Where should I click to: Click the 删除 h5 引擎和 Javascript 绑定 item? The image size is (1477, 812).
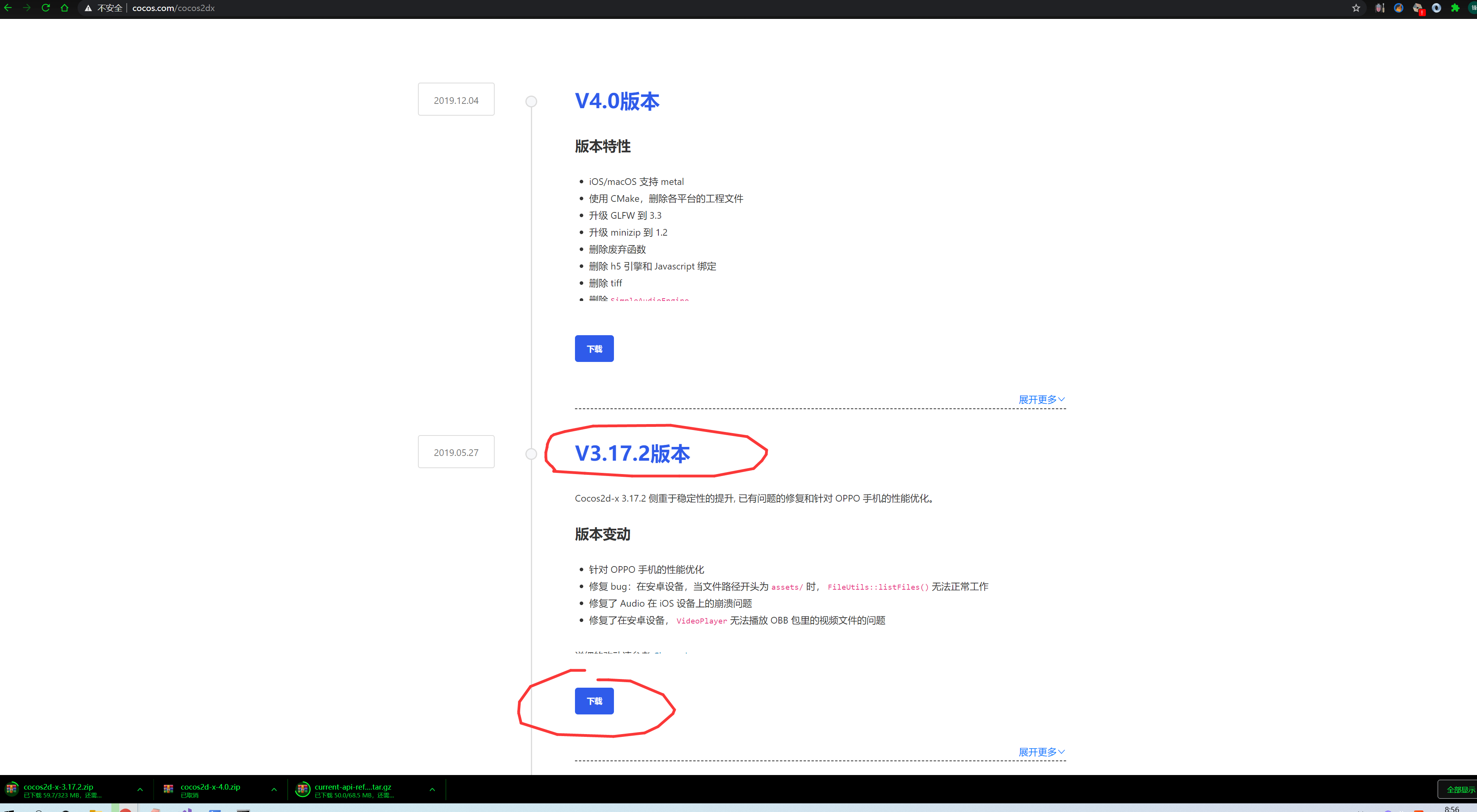coord(653,266)
